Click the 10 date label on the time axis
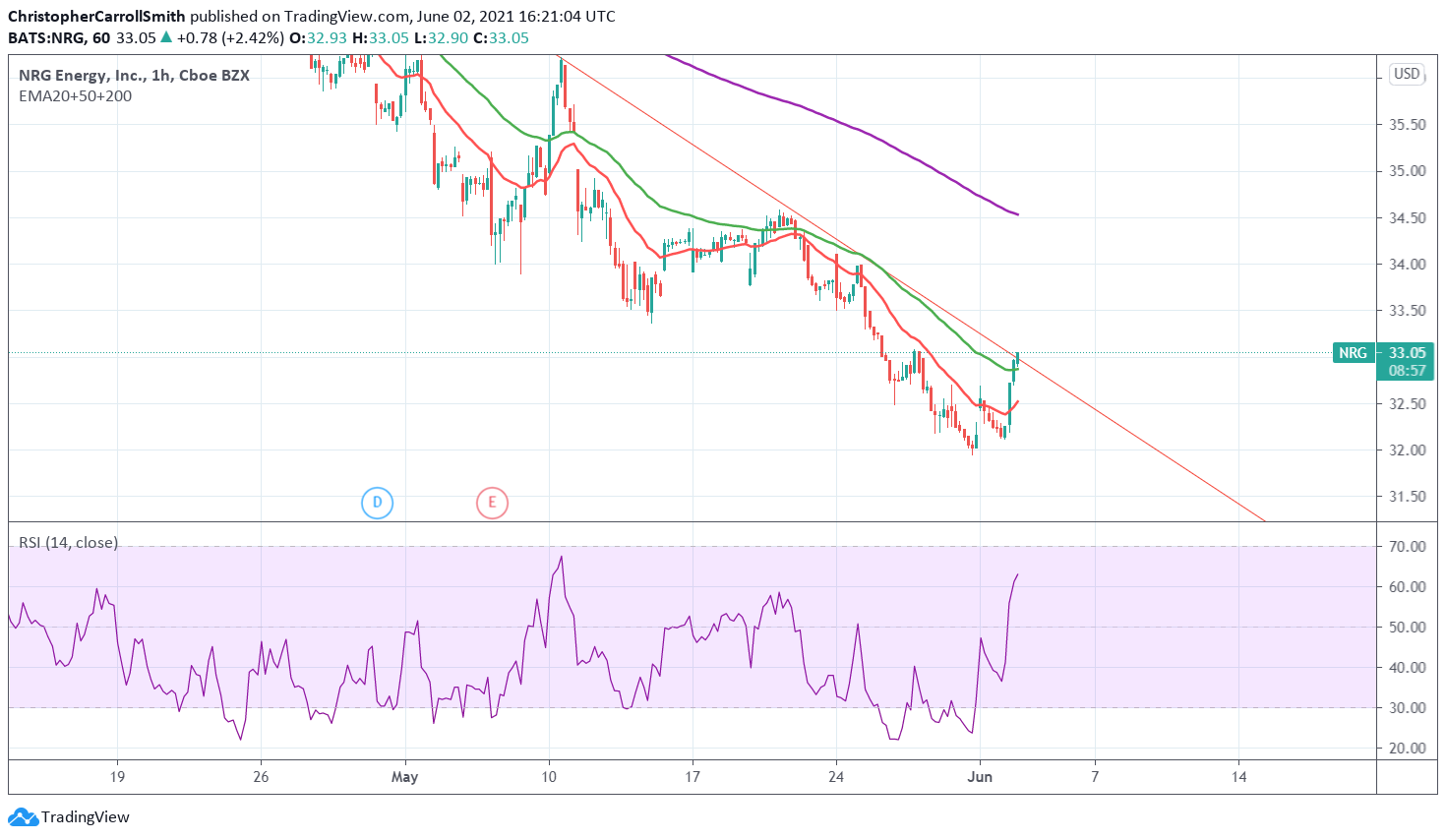 click(549, 777)
